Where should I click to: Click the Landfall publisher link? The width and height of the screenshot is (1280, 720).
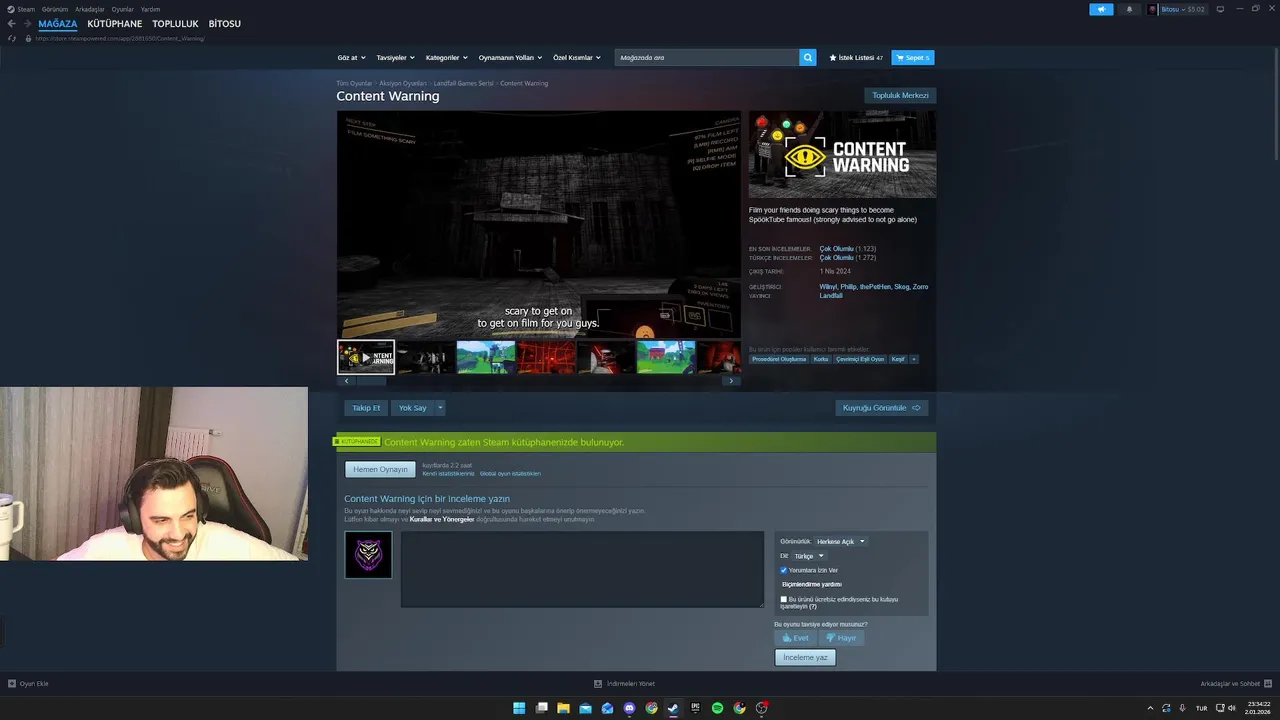click(831, 296)
